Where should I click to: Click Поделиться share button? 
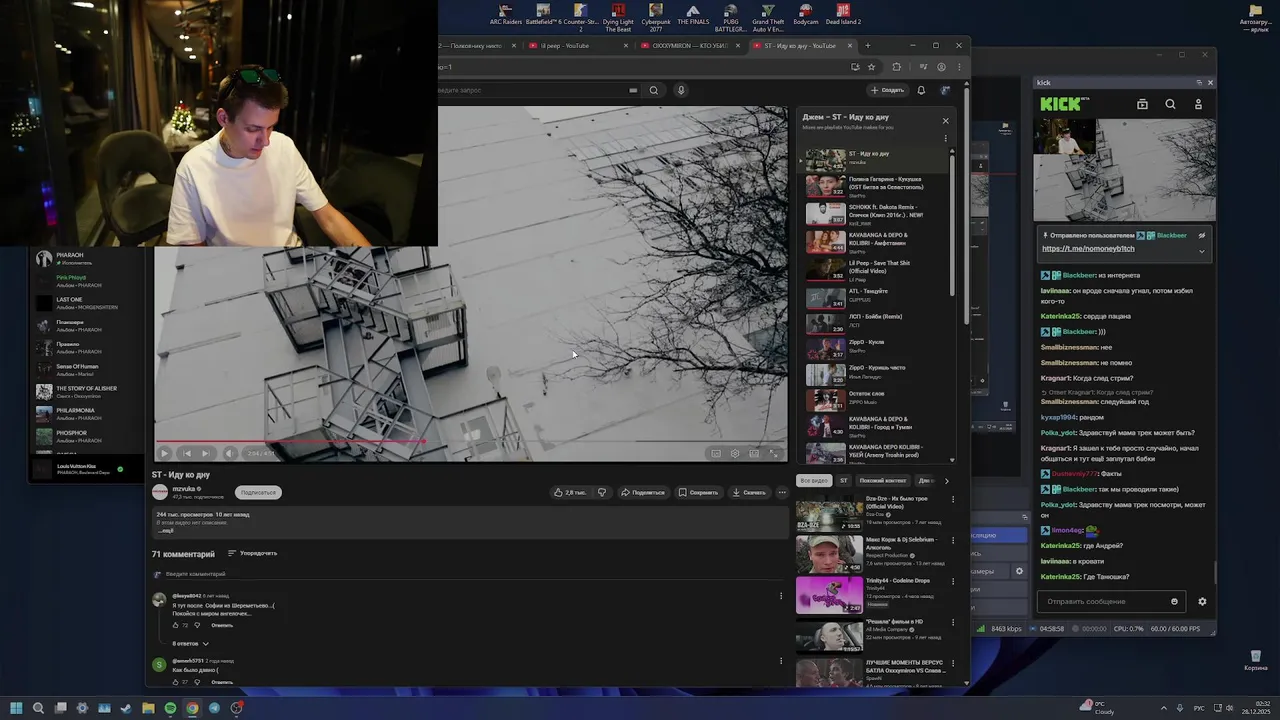642,492
